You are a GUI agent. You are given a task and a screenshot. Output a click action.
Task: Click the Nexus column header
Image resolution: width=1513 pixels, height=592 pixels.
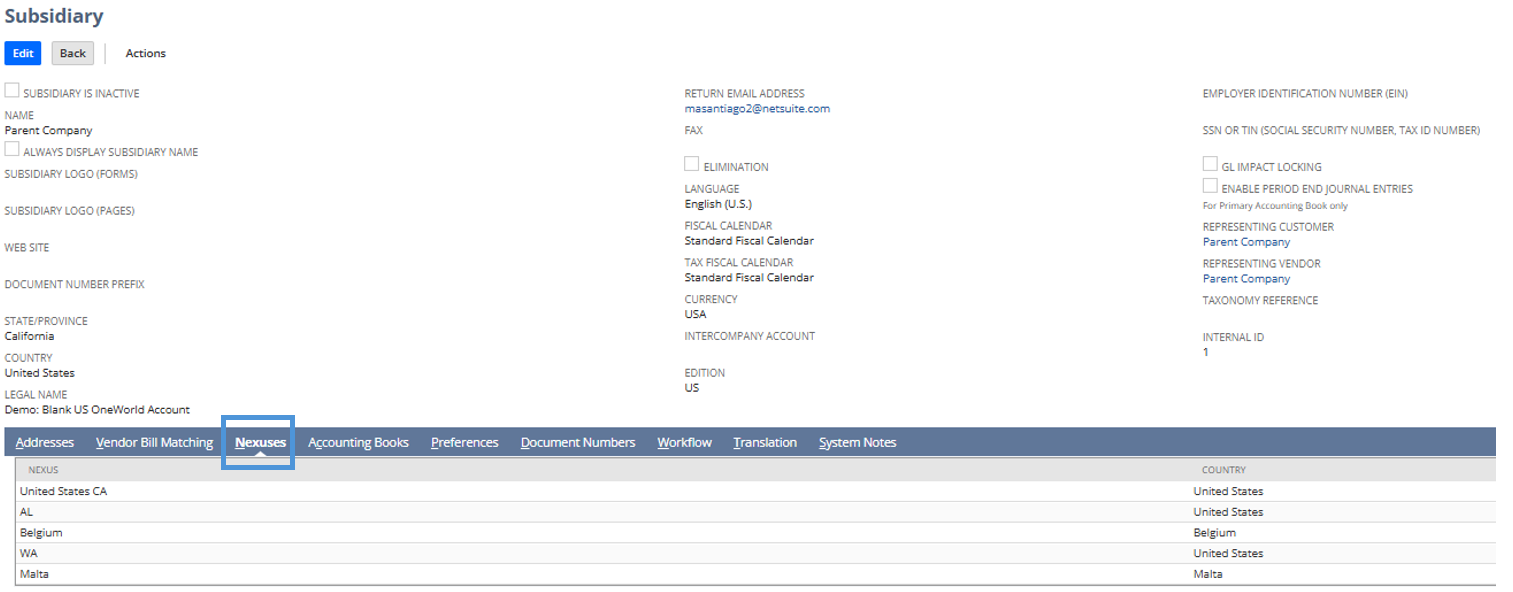(43, 470)
